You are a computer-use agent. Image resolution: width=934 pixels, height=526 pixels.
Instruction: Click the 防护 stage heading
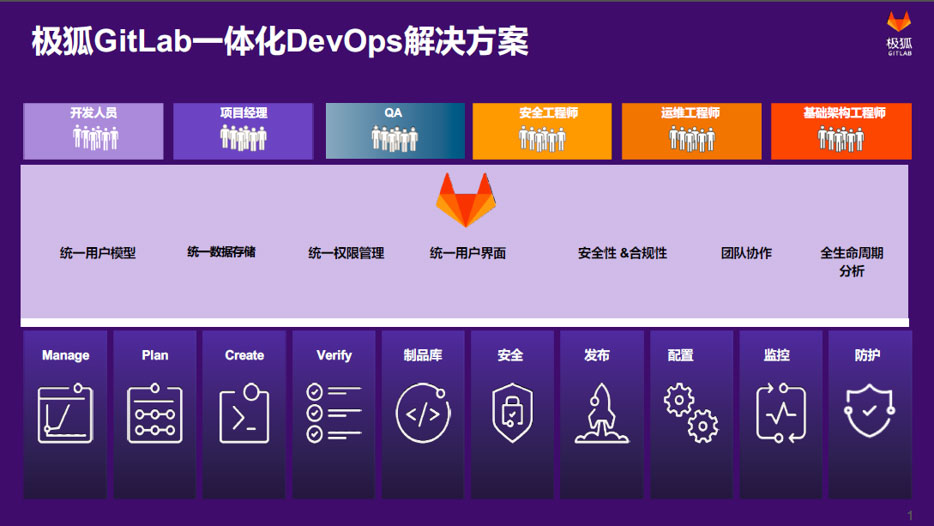pyautogui.click(x=867, y=356)
